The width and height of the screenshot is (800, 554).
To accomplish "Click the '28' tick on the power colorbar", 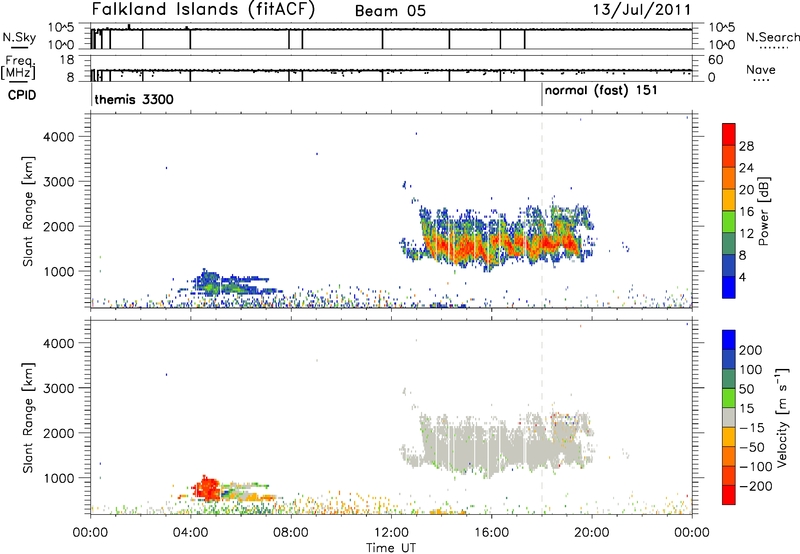I will pos(746,146).
